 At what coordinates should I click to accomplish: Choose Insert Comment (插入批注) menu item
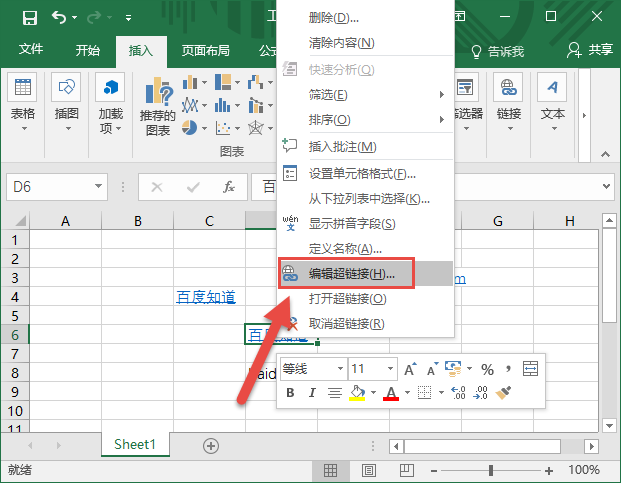point(366,147)
